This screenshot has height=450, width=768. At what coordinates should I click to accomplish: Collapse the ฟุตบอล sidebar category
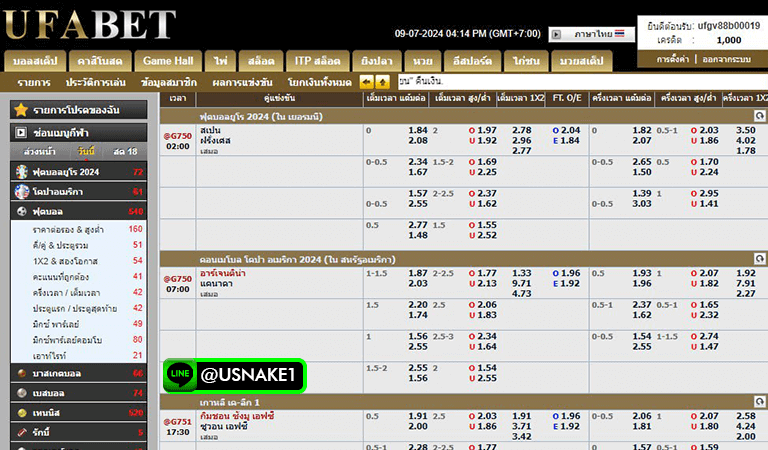[78, 212]
